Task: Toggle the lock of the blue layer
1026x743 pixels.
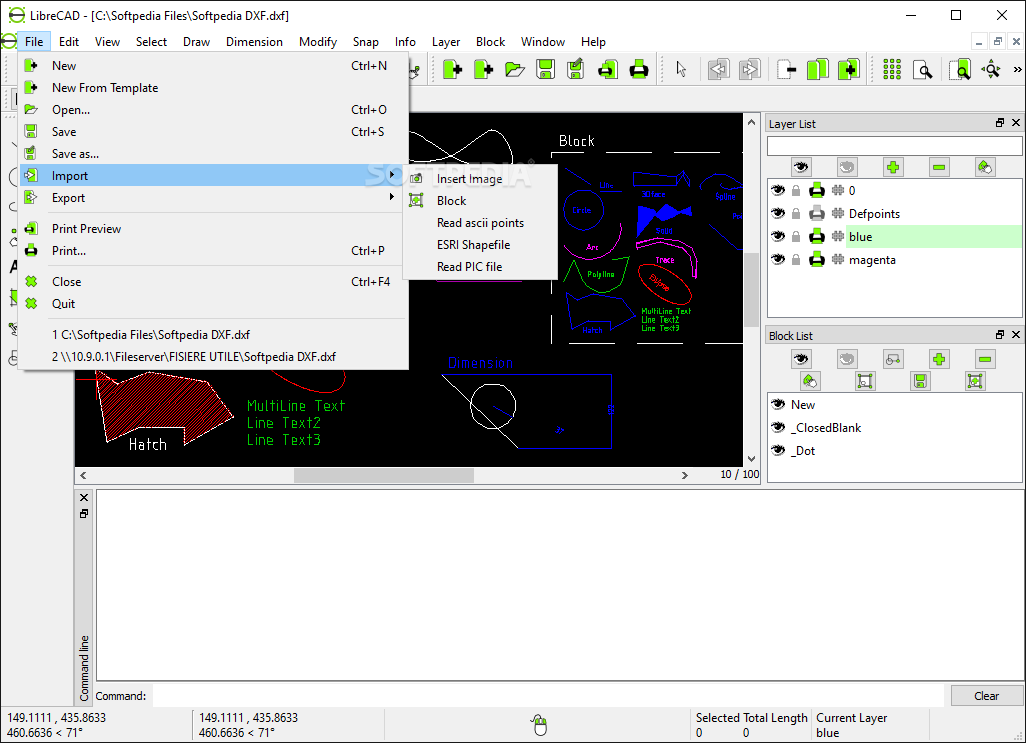Action: point(796,236)
